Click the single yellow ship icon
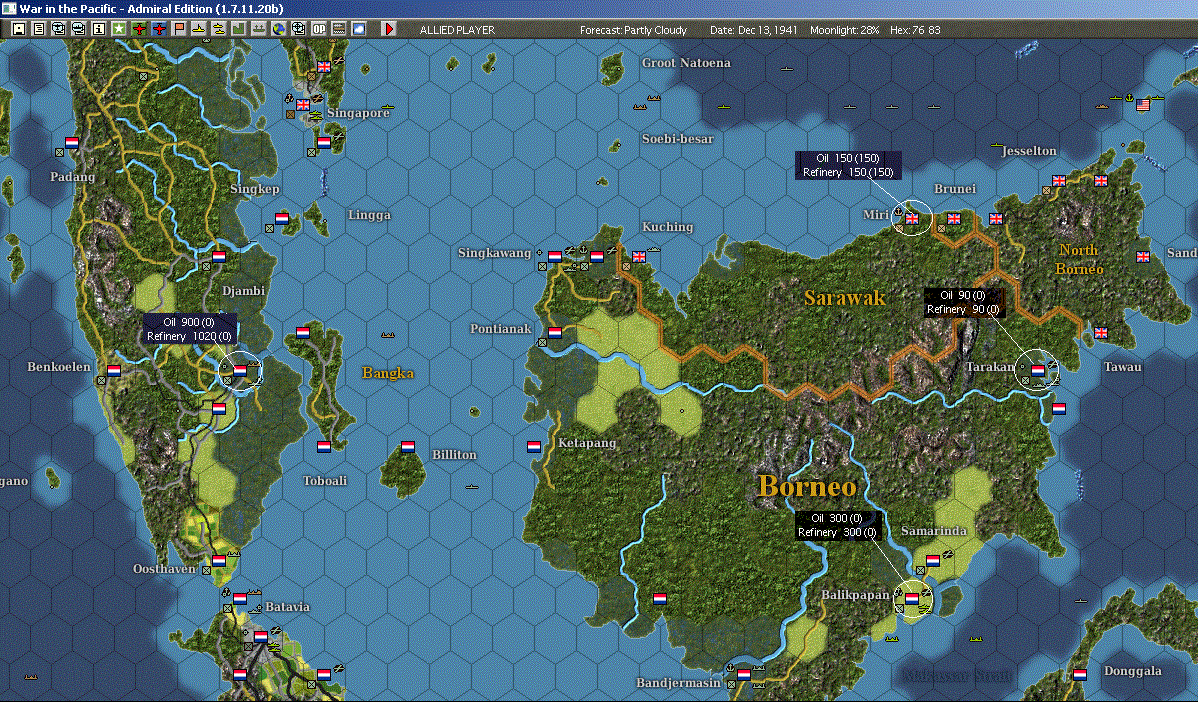Viewport: 1198px width, 702px height. (199, 29)
